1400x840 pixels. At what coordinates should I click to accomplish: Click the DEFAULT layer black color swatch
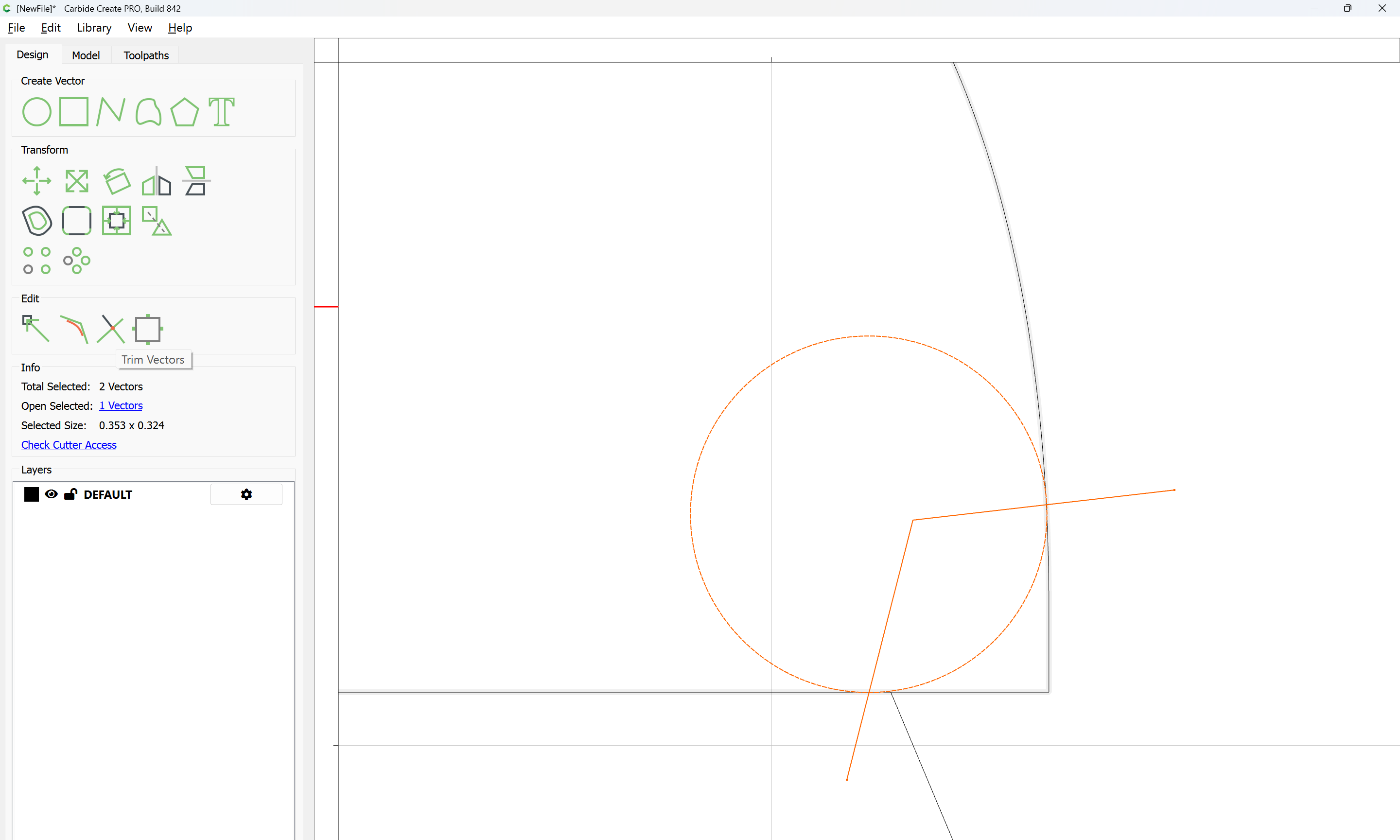tap(32, 494)
